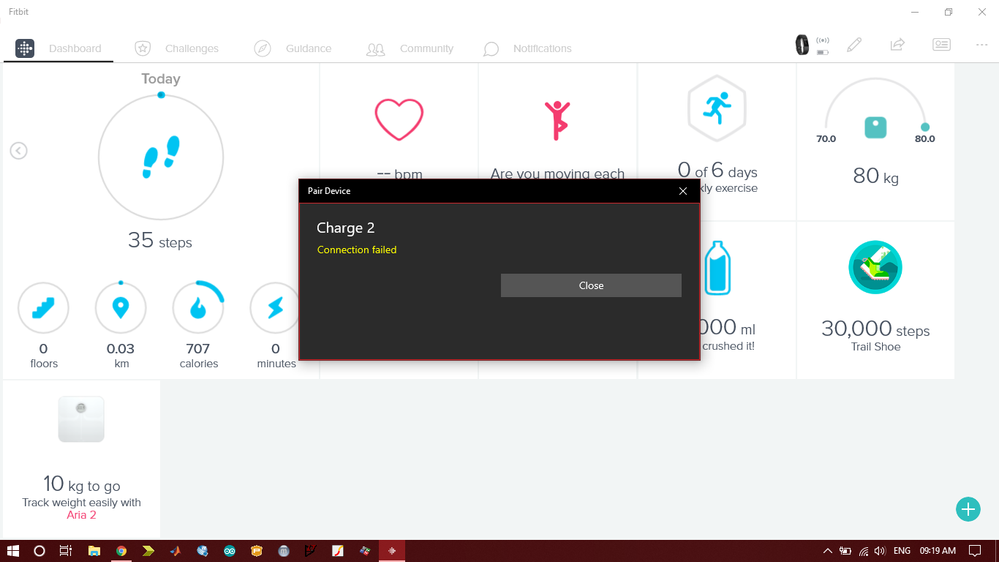Click the ENG language indicator
This screenshot has width=999, height=562.
(x=902, y=551)
